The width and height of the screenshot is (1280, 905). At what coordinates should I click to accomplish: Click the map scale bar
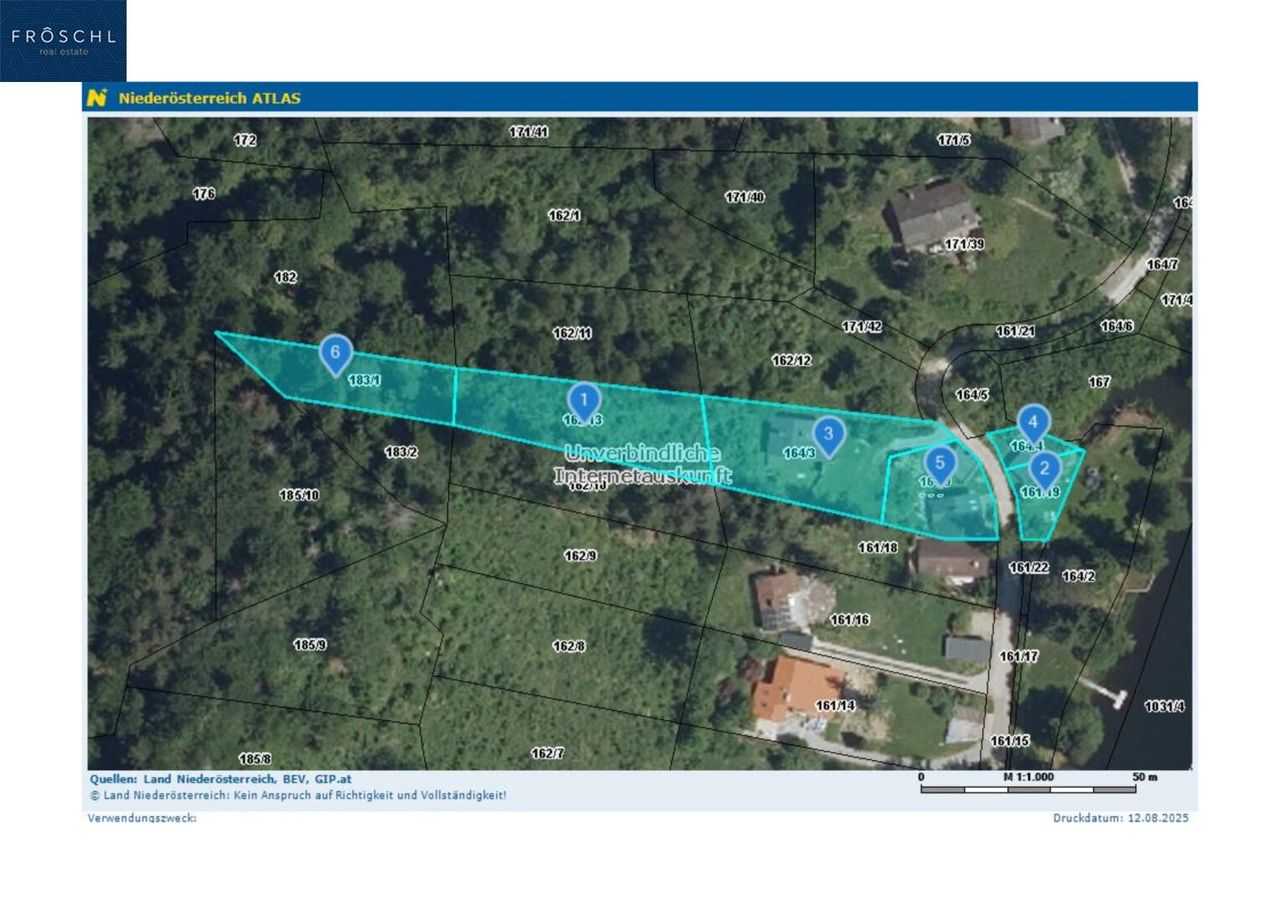click(x=1028, y=789)
